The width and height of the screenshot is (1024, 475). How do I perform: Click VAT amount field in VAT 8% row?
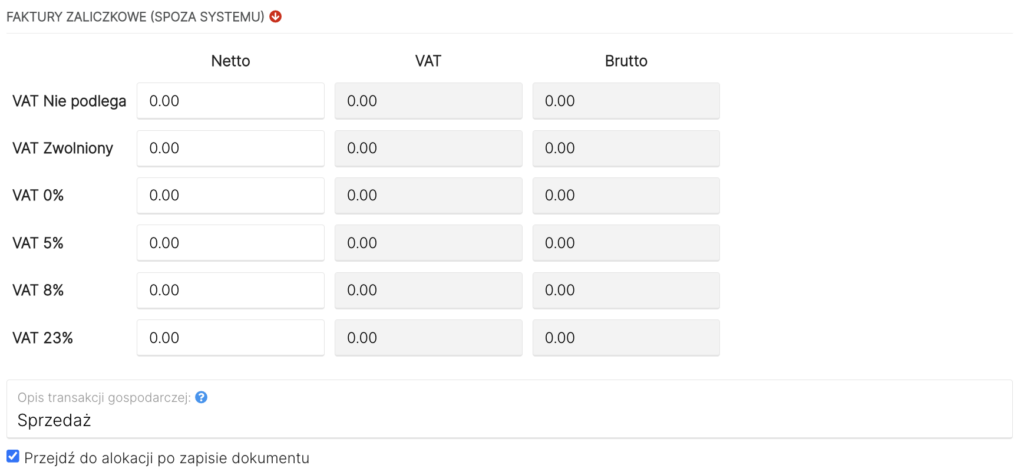click(428, 291)
